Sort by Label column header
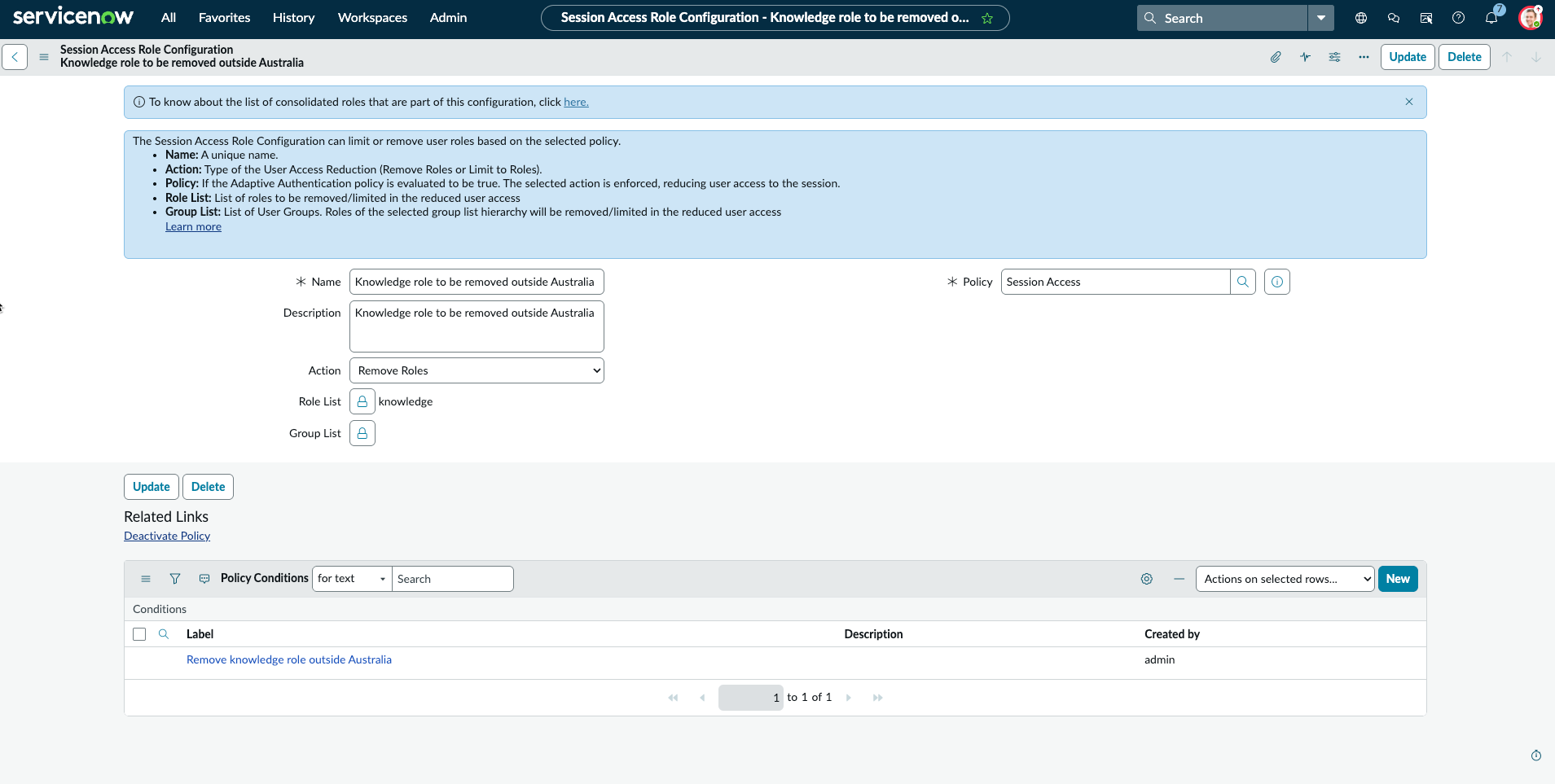Screen dimensions: 1555x784 (x=200, y=634)
